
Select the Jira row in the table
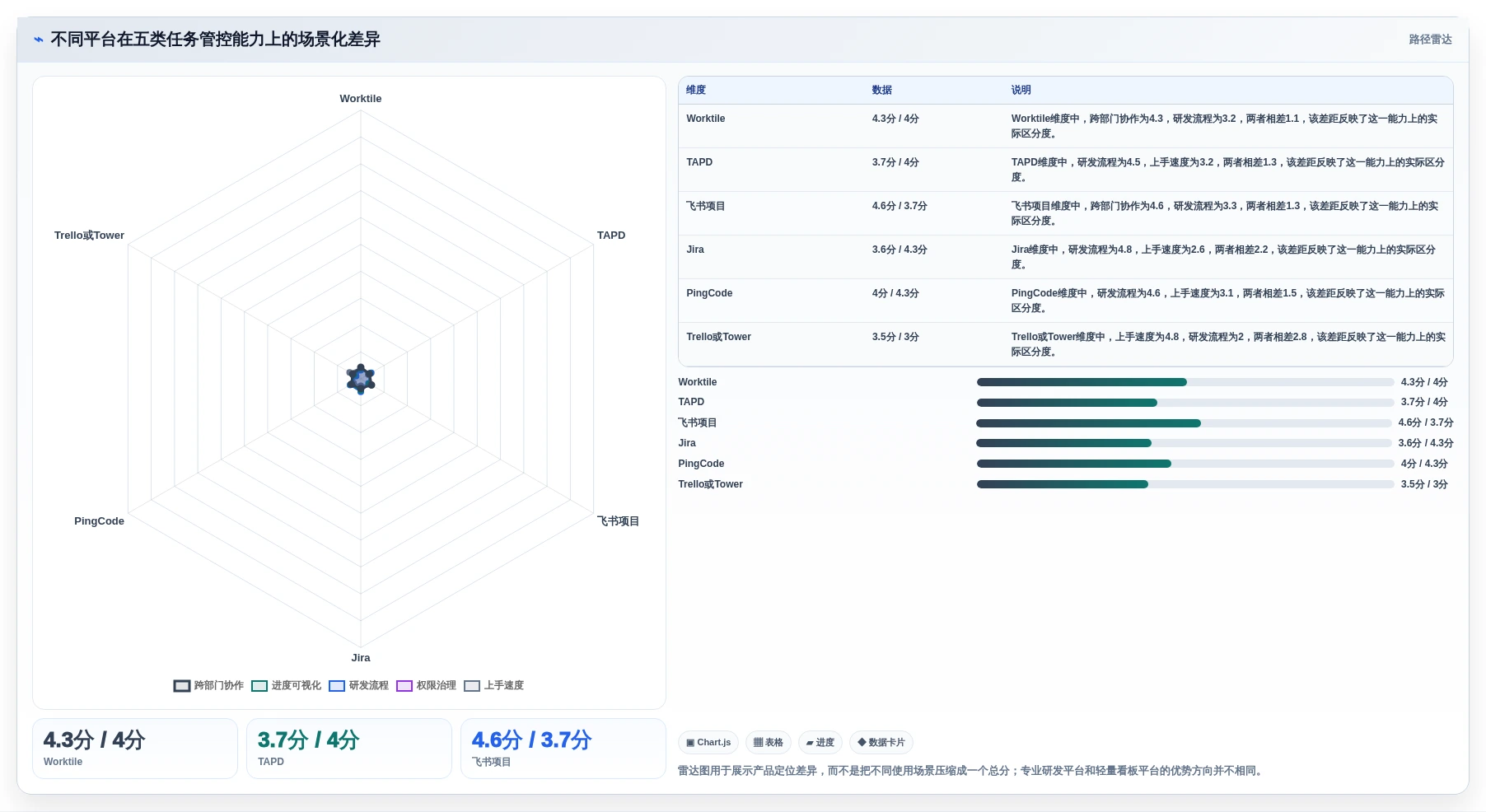1065,257
